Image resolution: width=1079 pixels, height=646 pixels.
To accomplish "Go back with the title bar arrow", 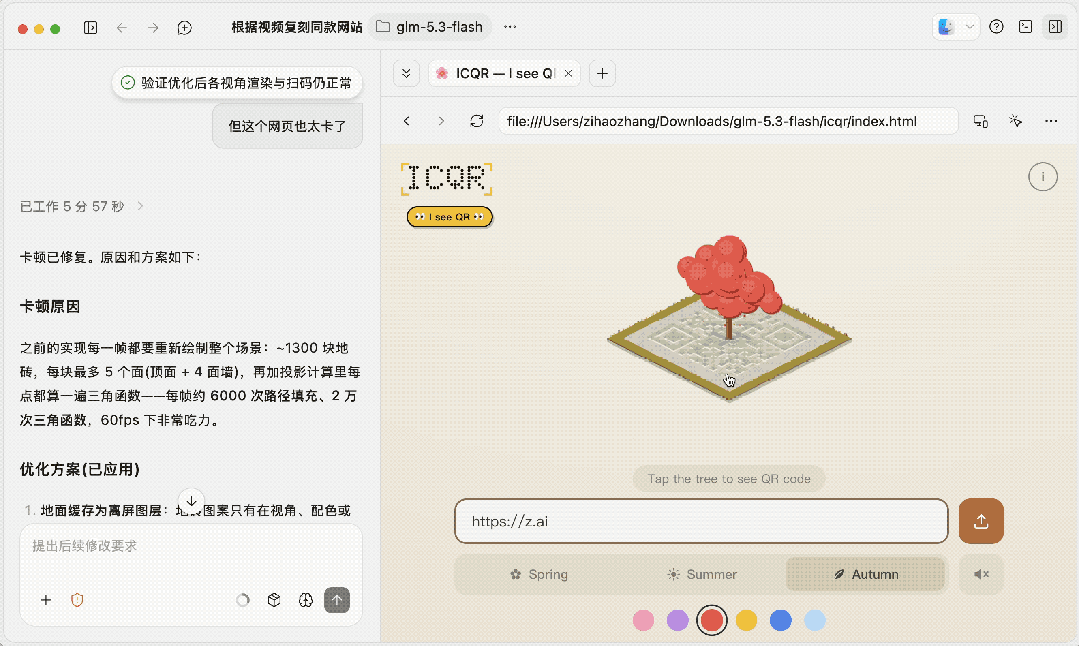I will pos(122,28).
